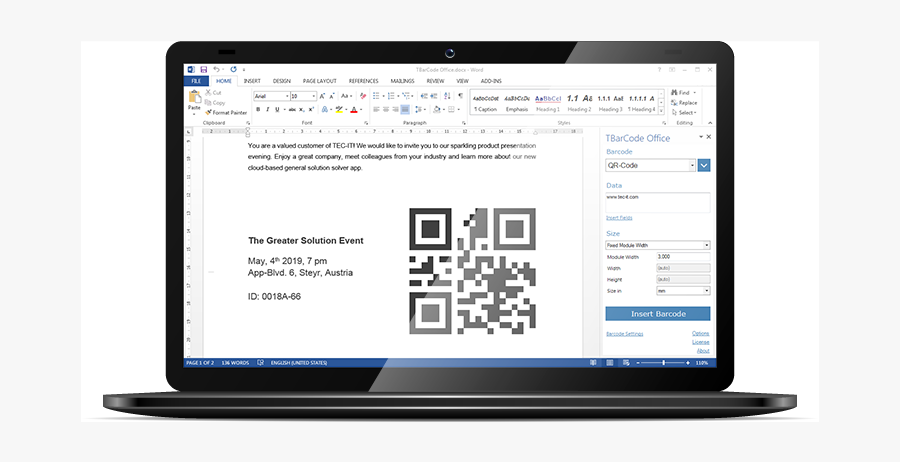The image size is (900, 462).
Task: Switch to the PAGE LAYOUT ribbon tab
Action: (320, 81)
